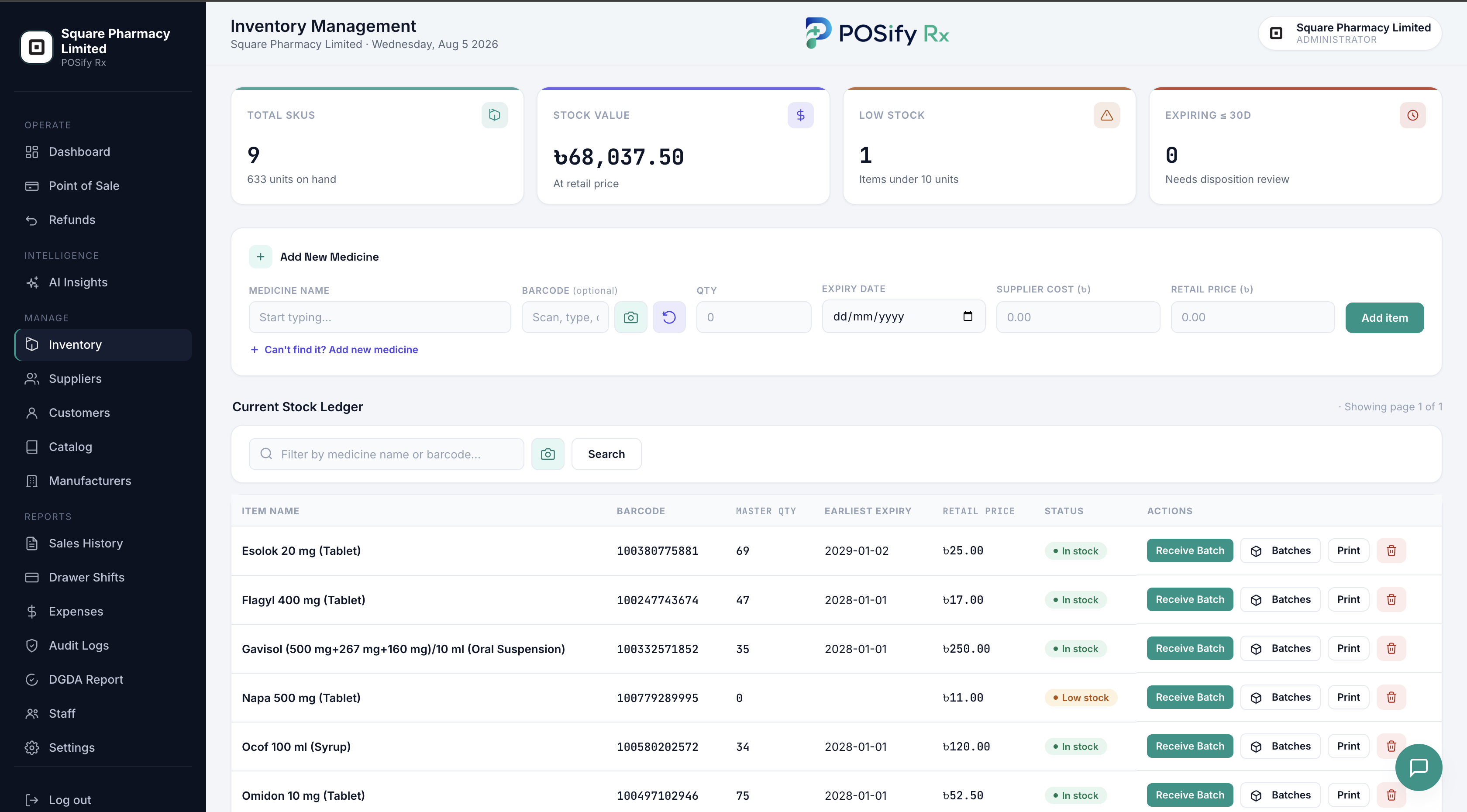
Task: Click the Supplier Cost input field
Action: [1078, 317]
